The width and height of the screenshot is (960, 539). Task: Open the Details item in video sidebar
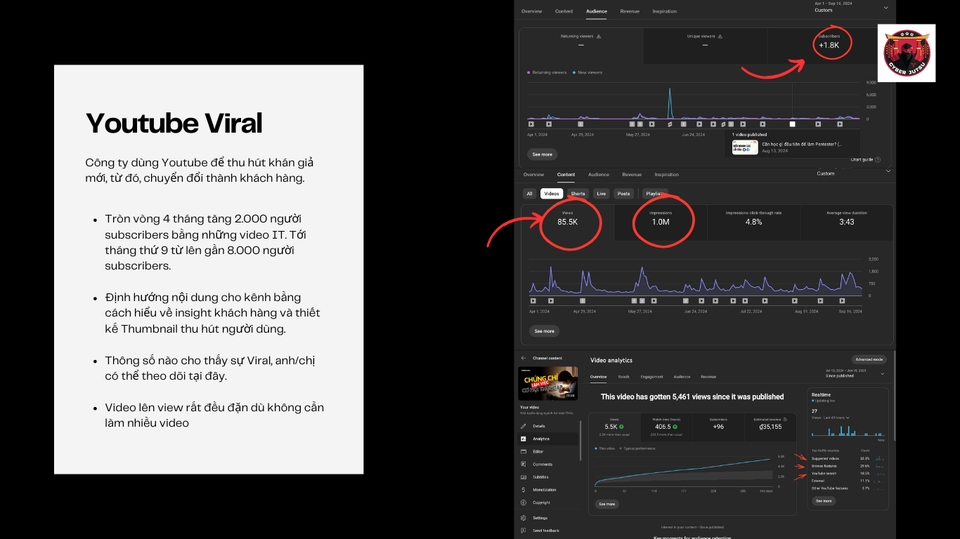tap(547, 426)
